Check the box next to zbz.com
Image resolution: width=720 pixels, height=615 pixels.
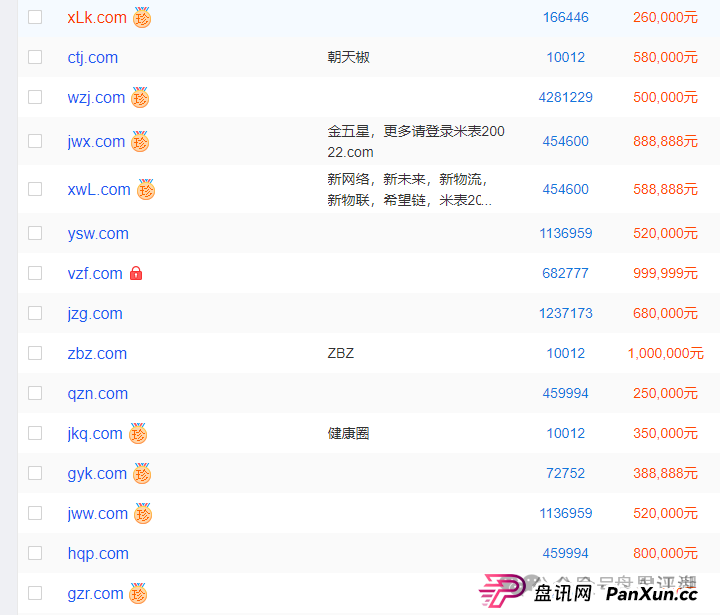35,353
